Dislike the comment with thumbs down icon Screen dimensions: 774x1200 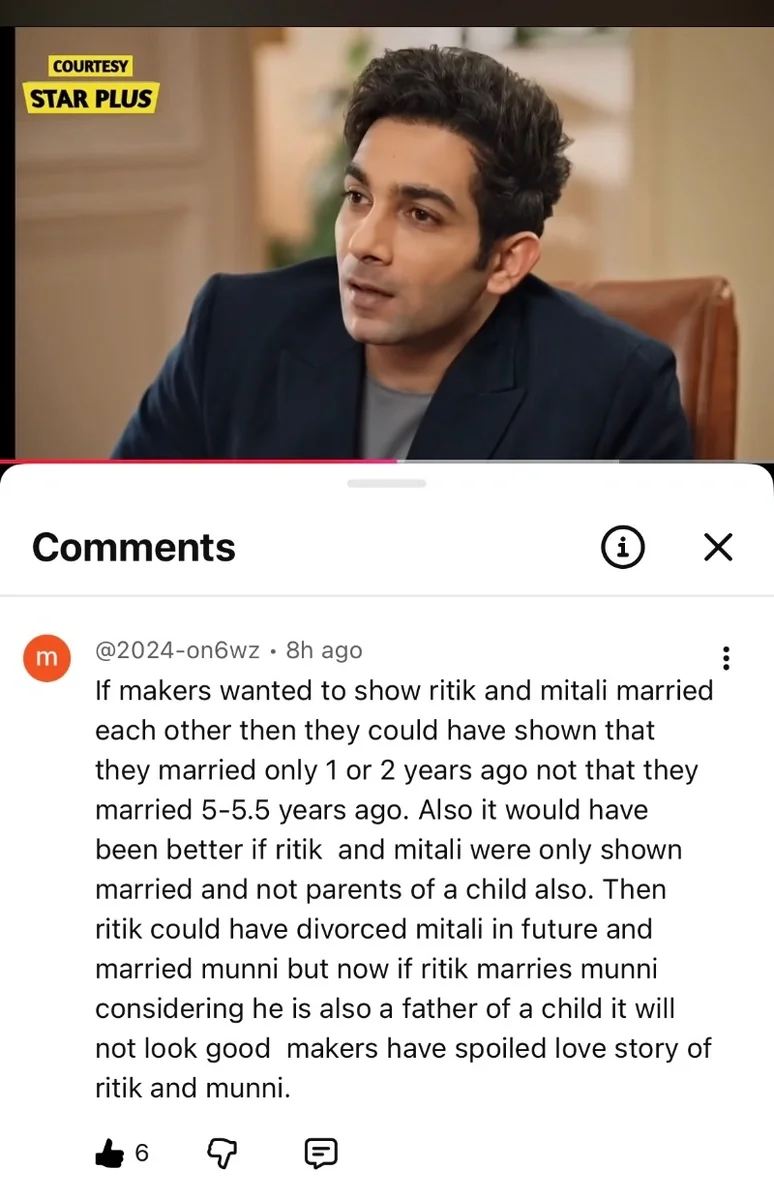(x=222, y=1154)
